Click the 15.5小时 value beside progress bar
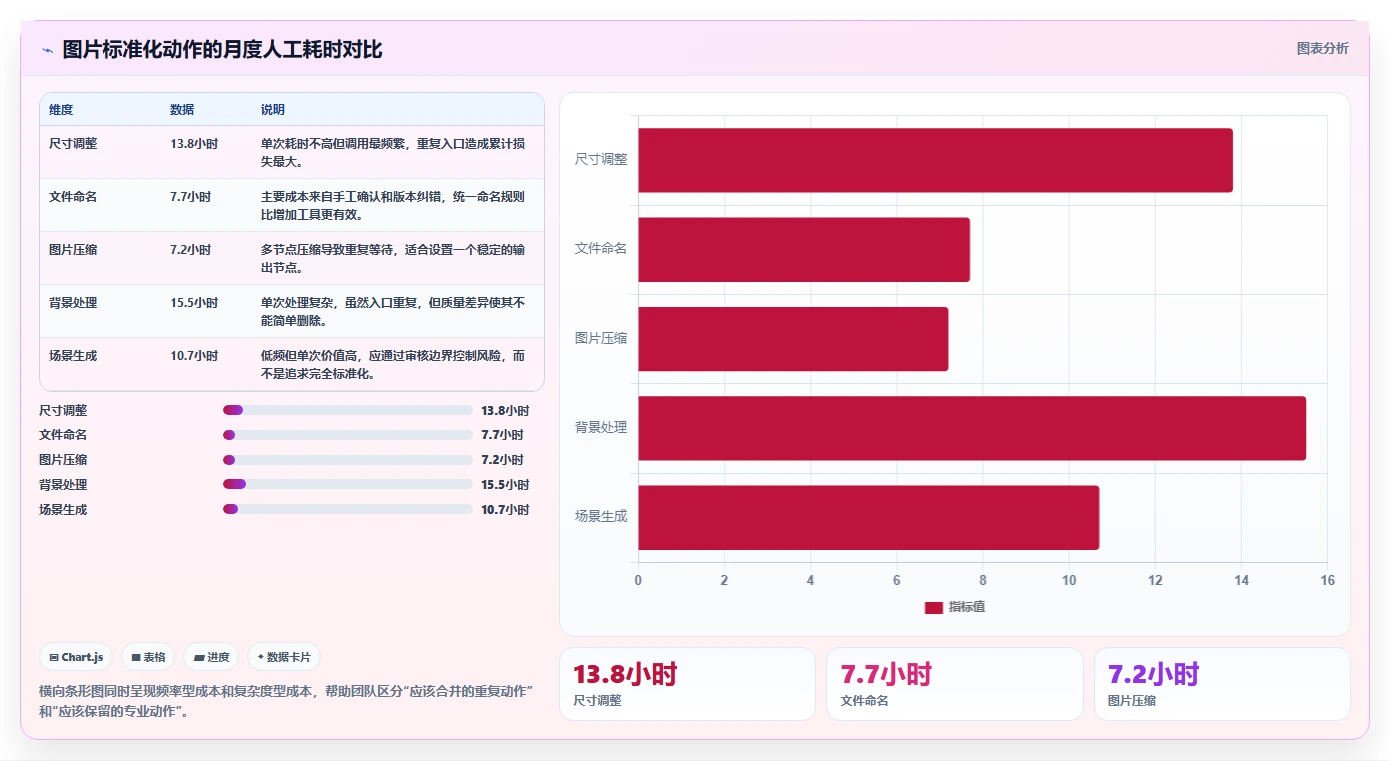The image size is (1390, 761). tap(505, 485)
